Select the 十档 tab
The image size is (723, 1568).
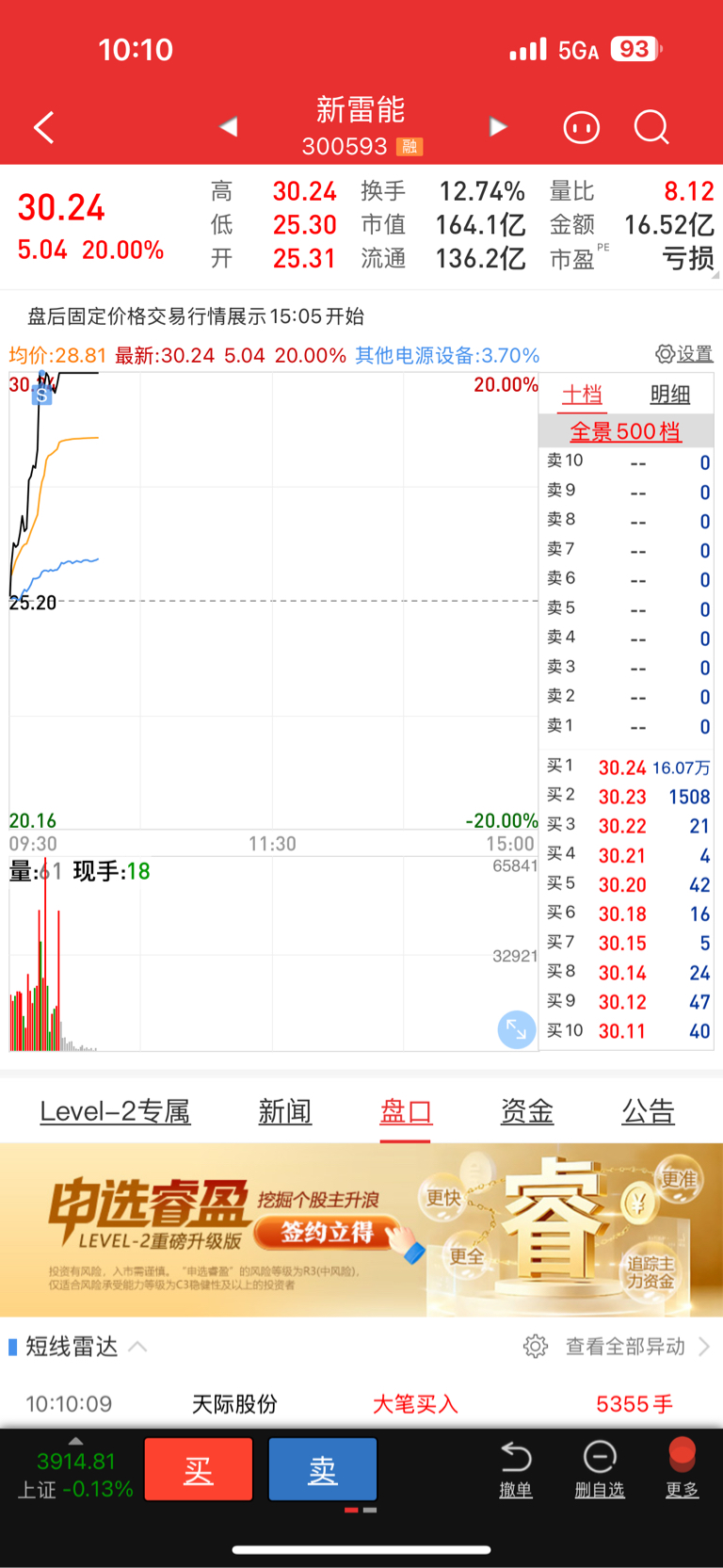click(582, 395)
